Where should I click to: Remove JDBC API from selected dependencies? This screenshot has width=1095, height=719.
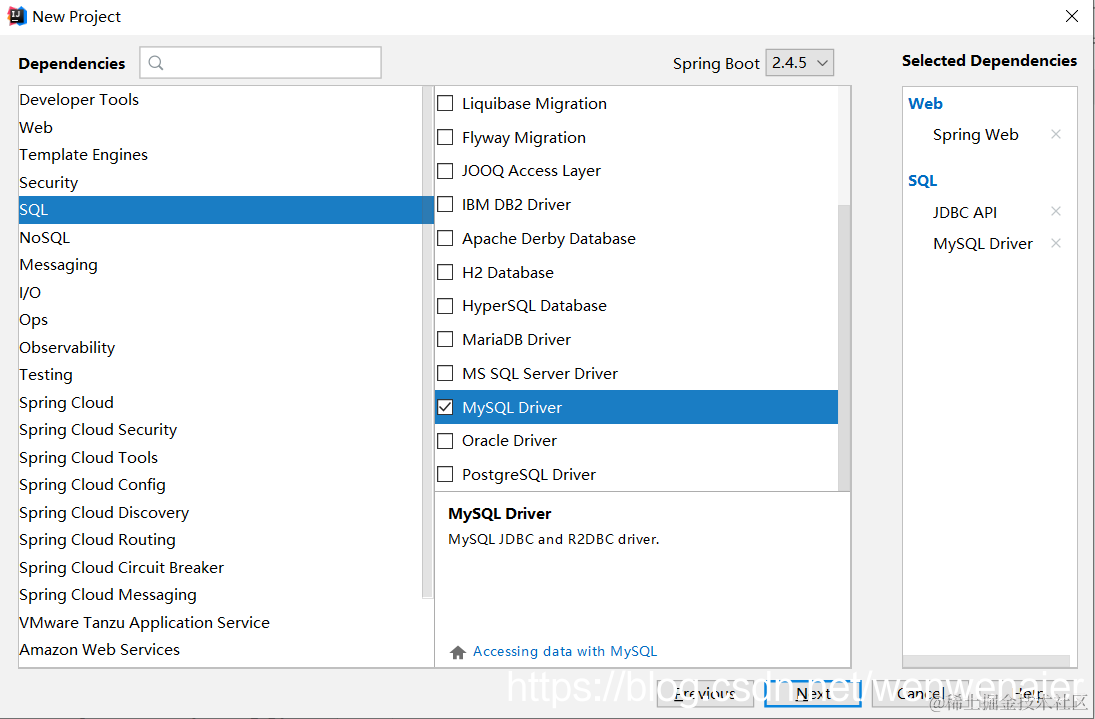tap(1056, 211)
